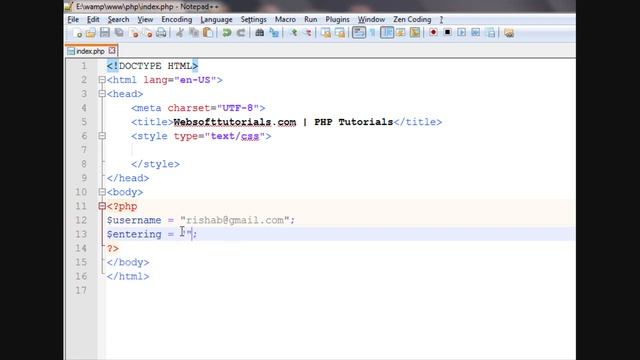640x360 pixels.
Task: Click the Stop Recording black square icon
Action: click(447, 33)
